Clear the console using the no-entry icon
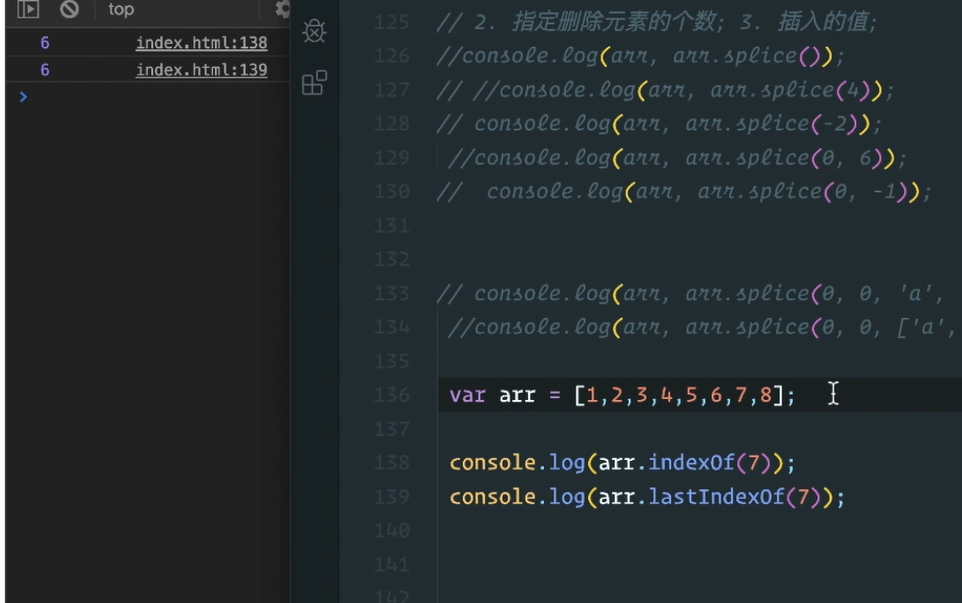The width and height of the screenshot is (962, 603). (x=68, y=10)
